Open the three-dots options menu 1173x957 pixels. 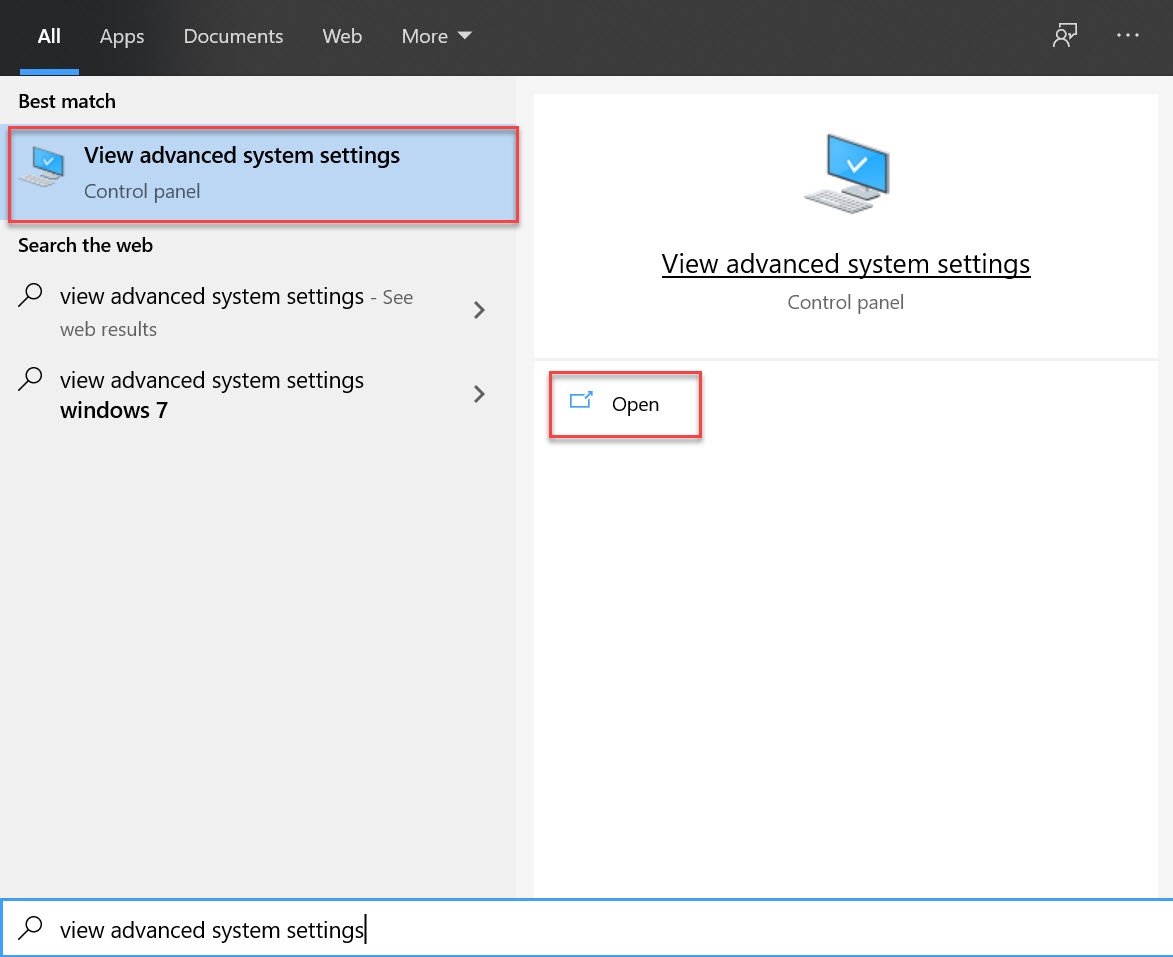pyautogui.click(x=1127, y=35)
